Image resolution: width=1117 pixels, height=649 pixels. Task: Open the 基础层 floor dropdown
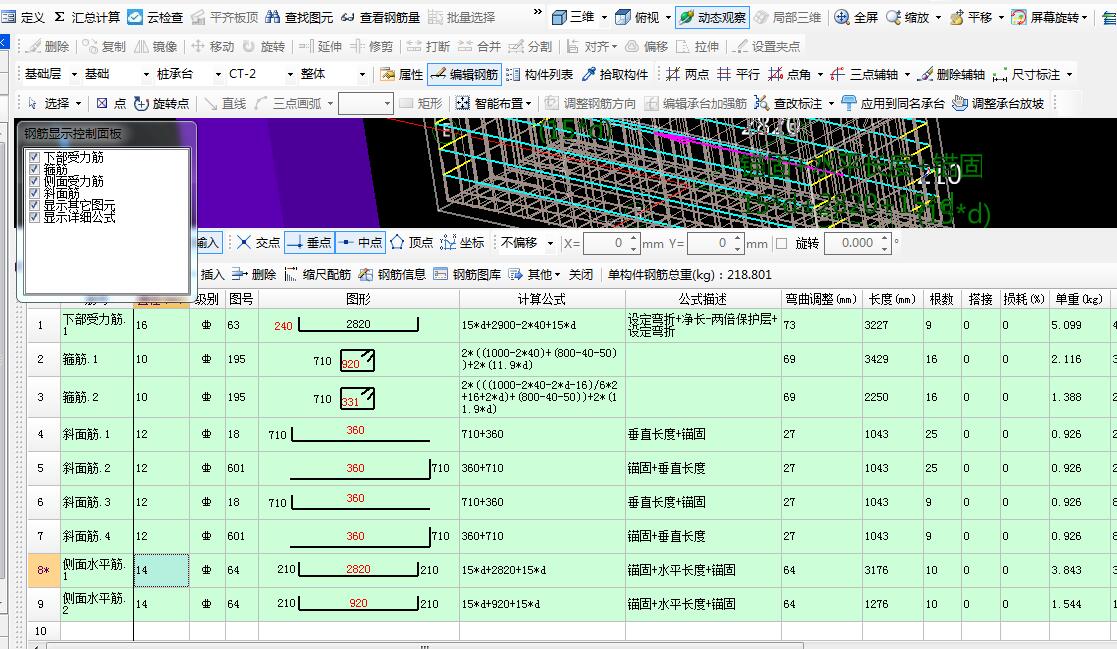73,74
